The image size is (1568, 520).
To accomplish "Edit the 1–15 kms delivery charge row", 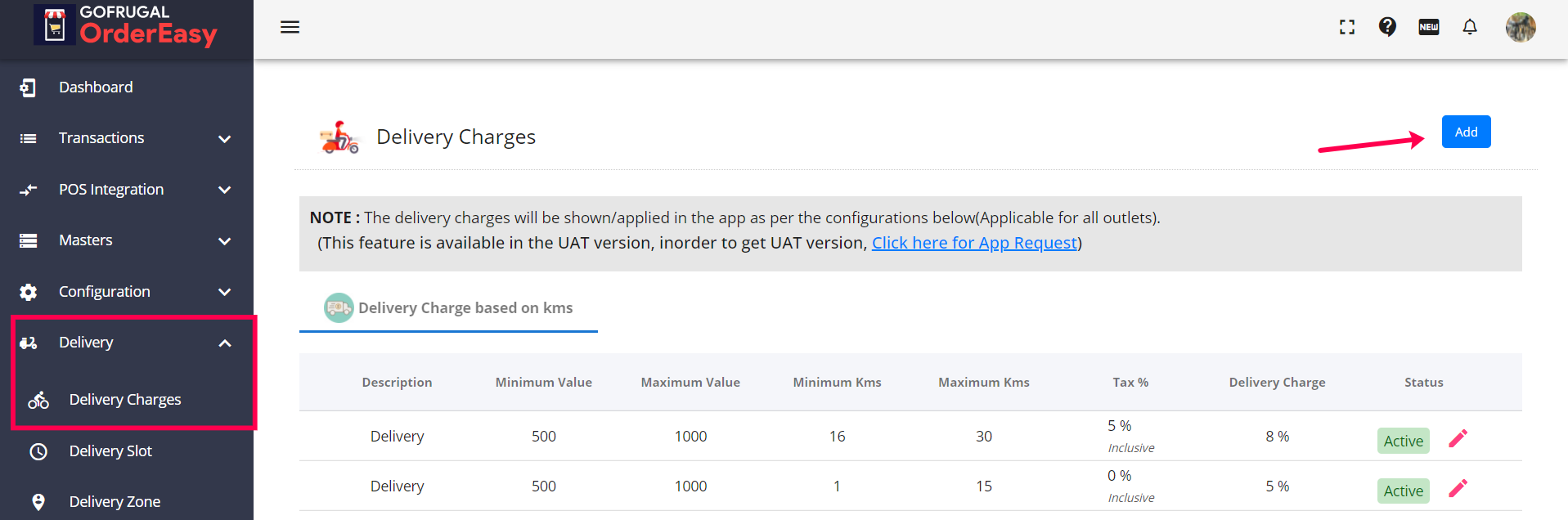I will click(x=1458, y=489).
